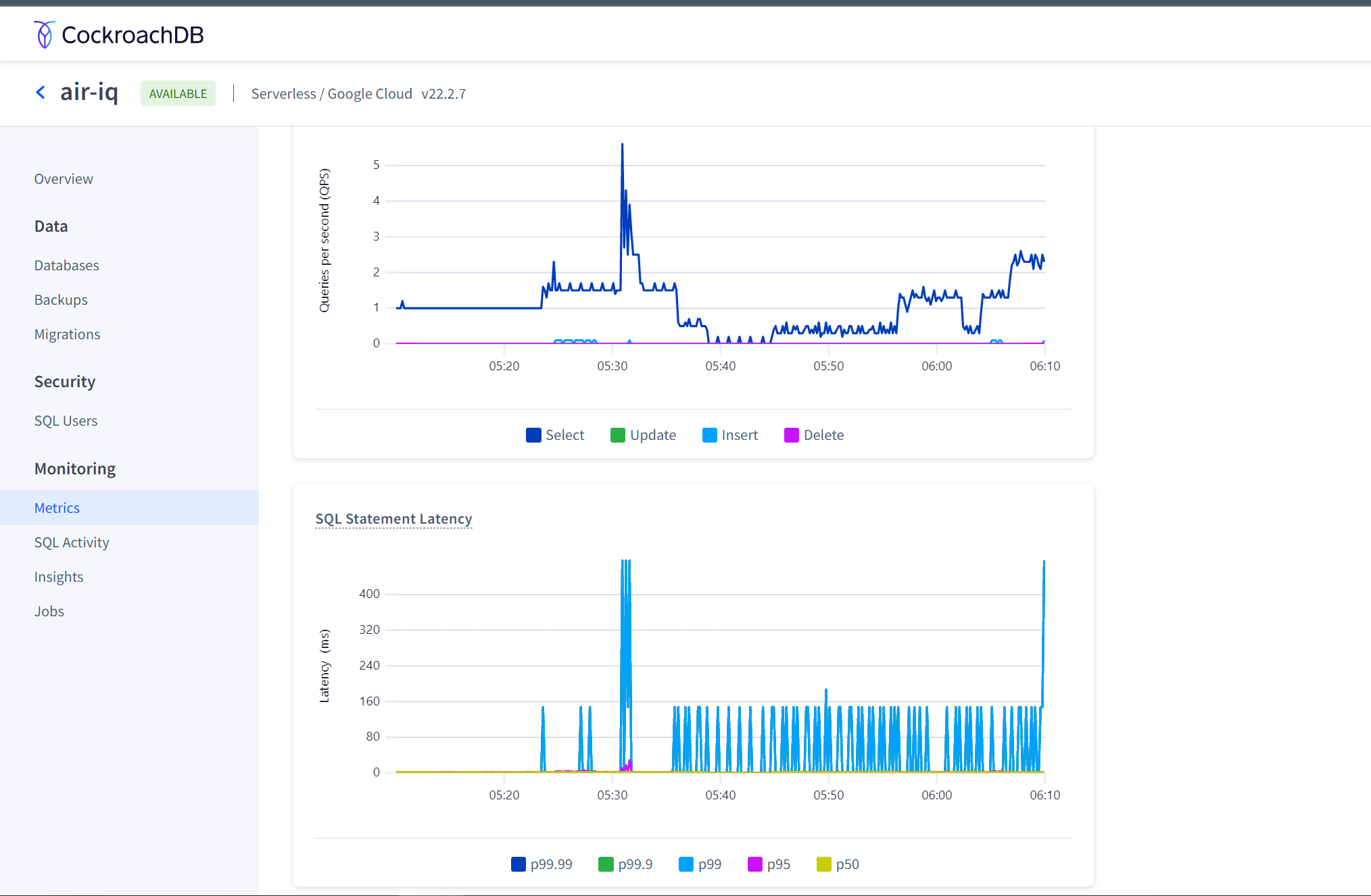The height and width of the screenshot is (896, 1371).
Task: Open the Overview page in sidebar
Action: pos(64,179)
